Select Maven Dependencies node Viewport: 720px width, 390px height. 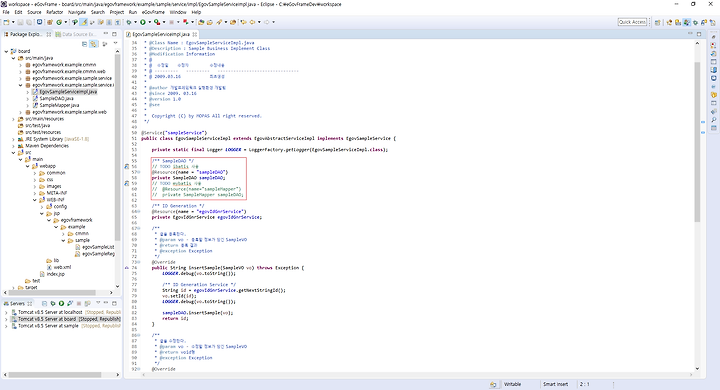click(43, 146)
